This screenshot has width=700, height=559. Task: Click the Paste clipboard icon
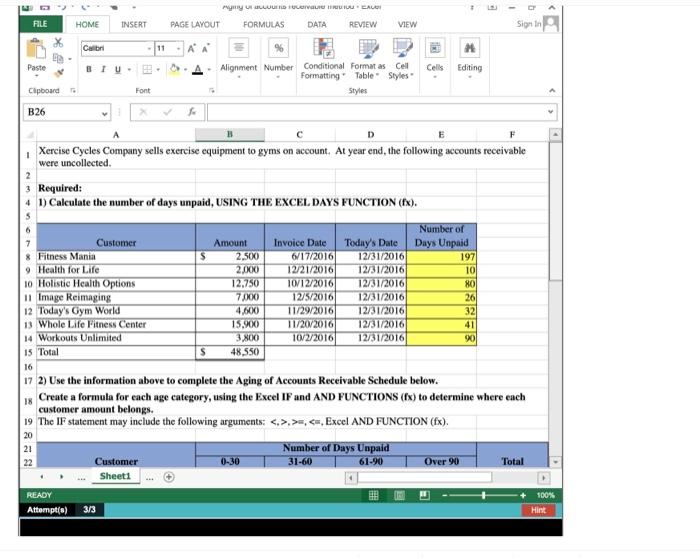point(36,48)
